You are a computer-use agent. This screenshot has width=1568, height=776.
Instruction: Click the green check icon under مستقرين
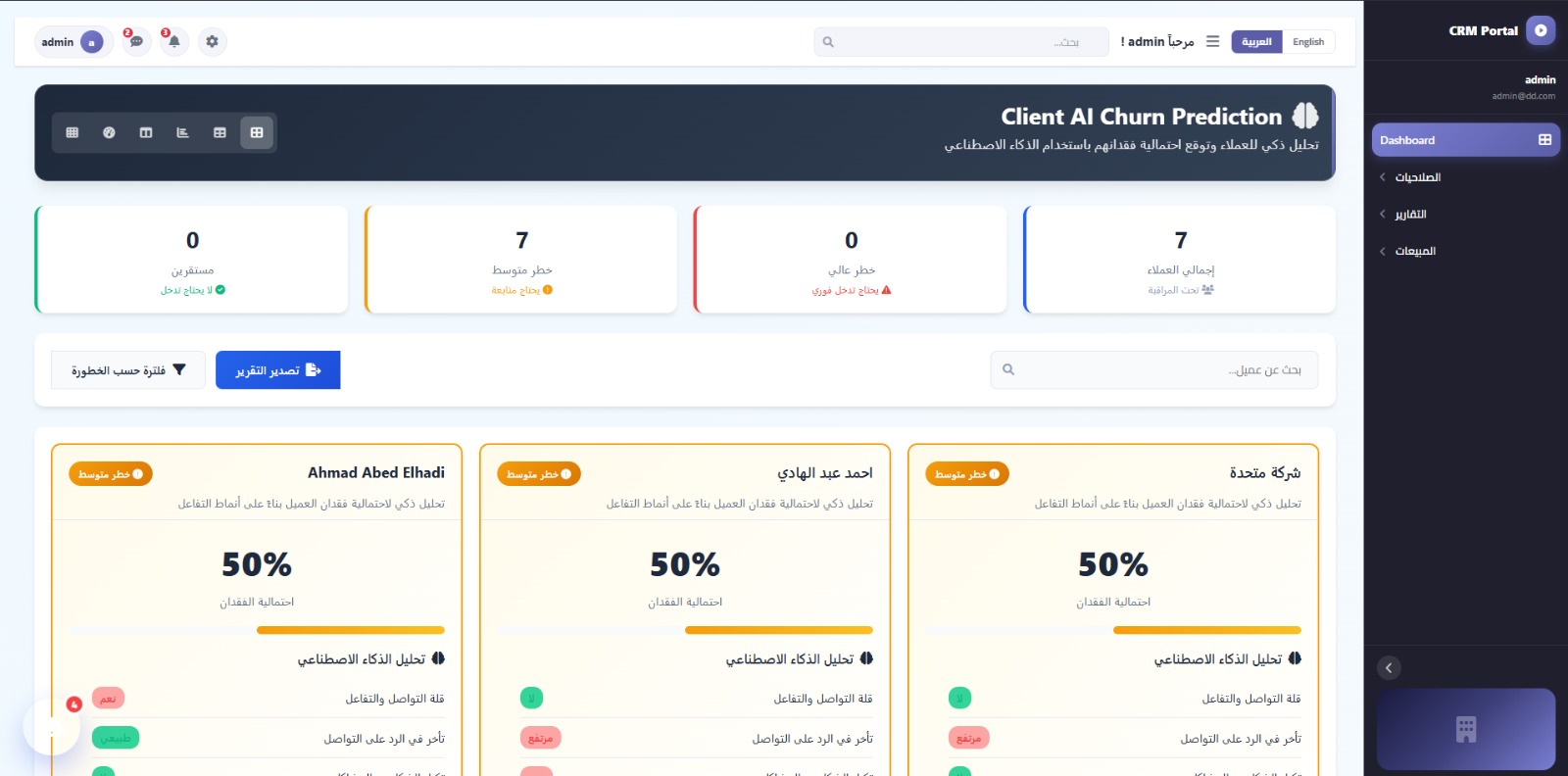coord(220,290)
